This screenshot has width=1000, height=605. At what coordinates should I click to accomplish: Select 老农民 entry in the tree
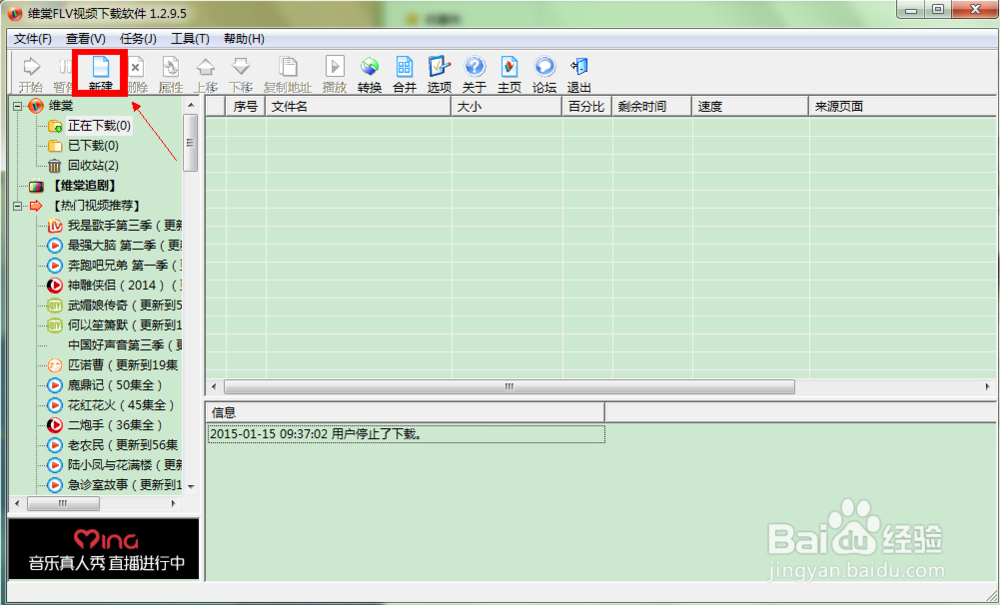coord(122,445)
